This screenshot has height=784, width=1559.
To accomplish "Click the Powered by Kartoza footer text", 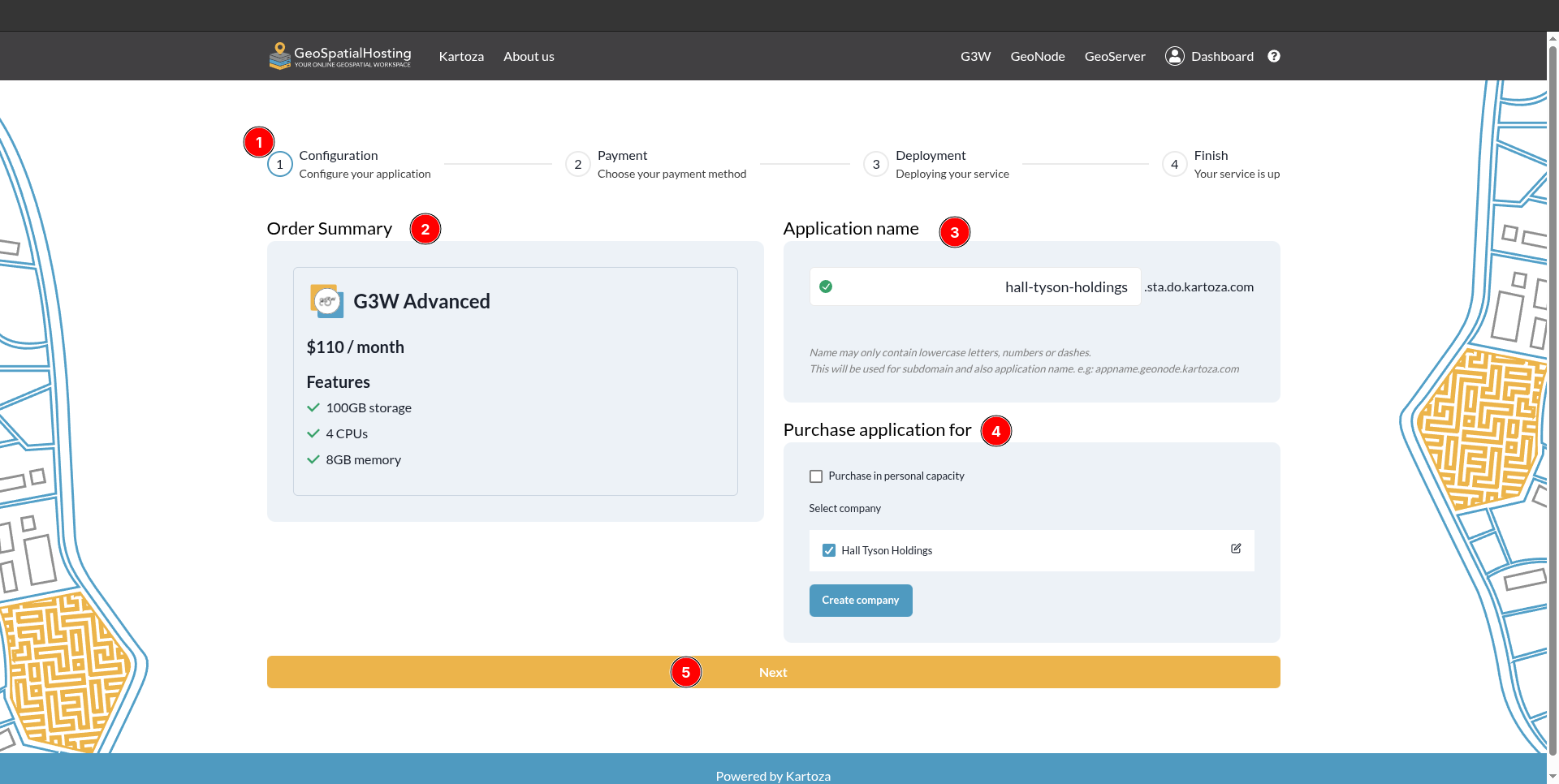I will tap(773, 776).
